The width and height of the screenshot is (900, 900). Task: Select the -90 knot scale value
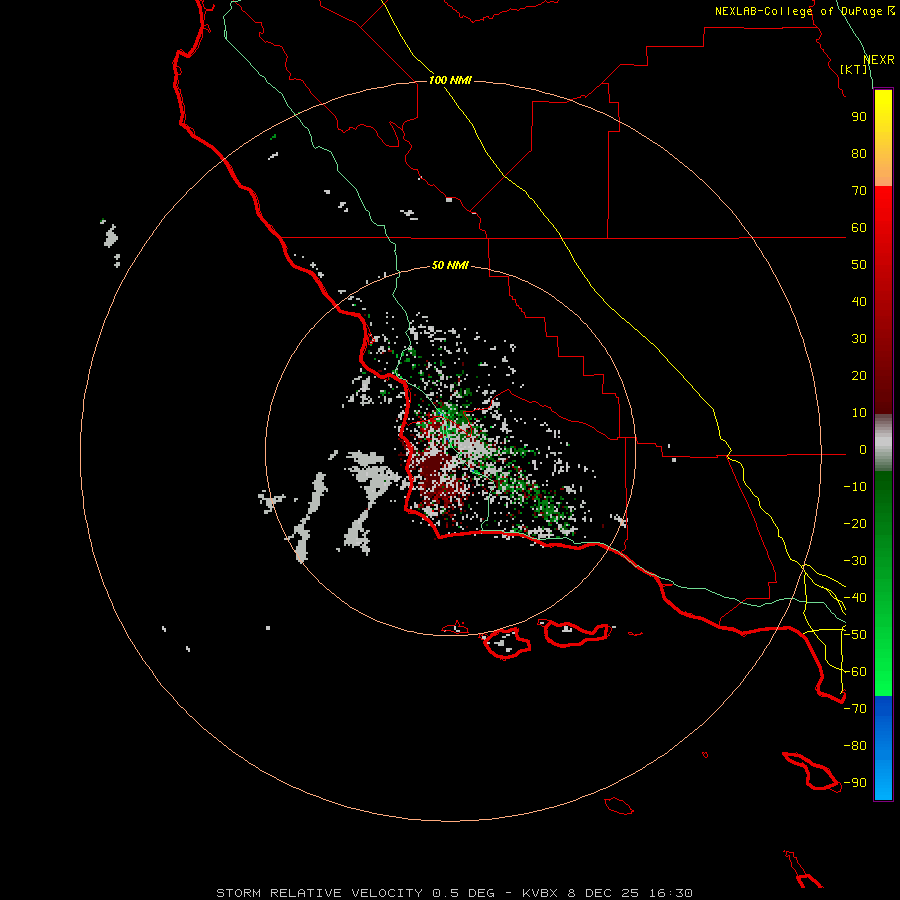pos(855,783)
